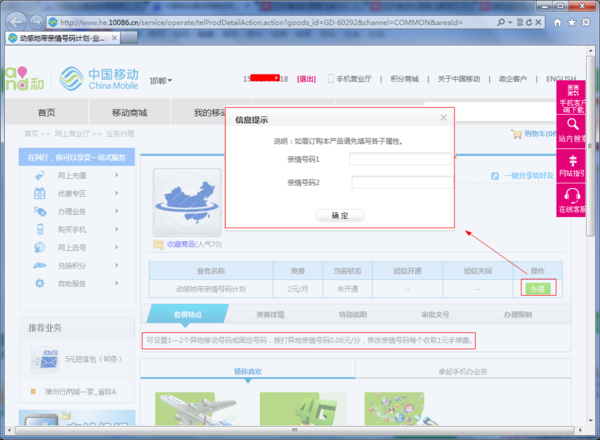The image size is (600, 440).
Task: Click the 兑换积分 sidebar icon
Action: [x=39, y=265]
